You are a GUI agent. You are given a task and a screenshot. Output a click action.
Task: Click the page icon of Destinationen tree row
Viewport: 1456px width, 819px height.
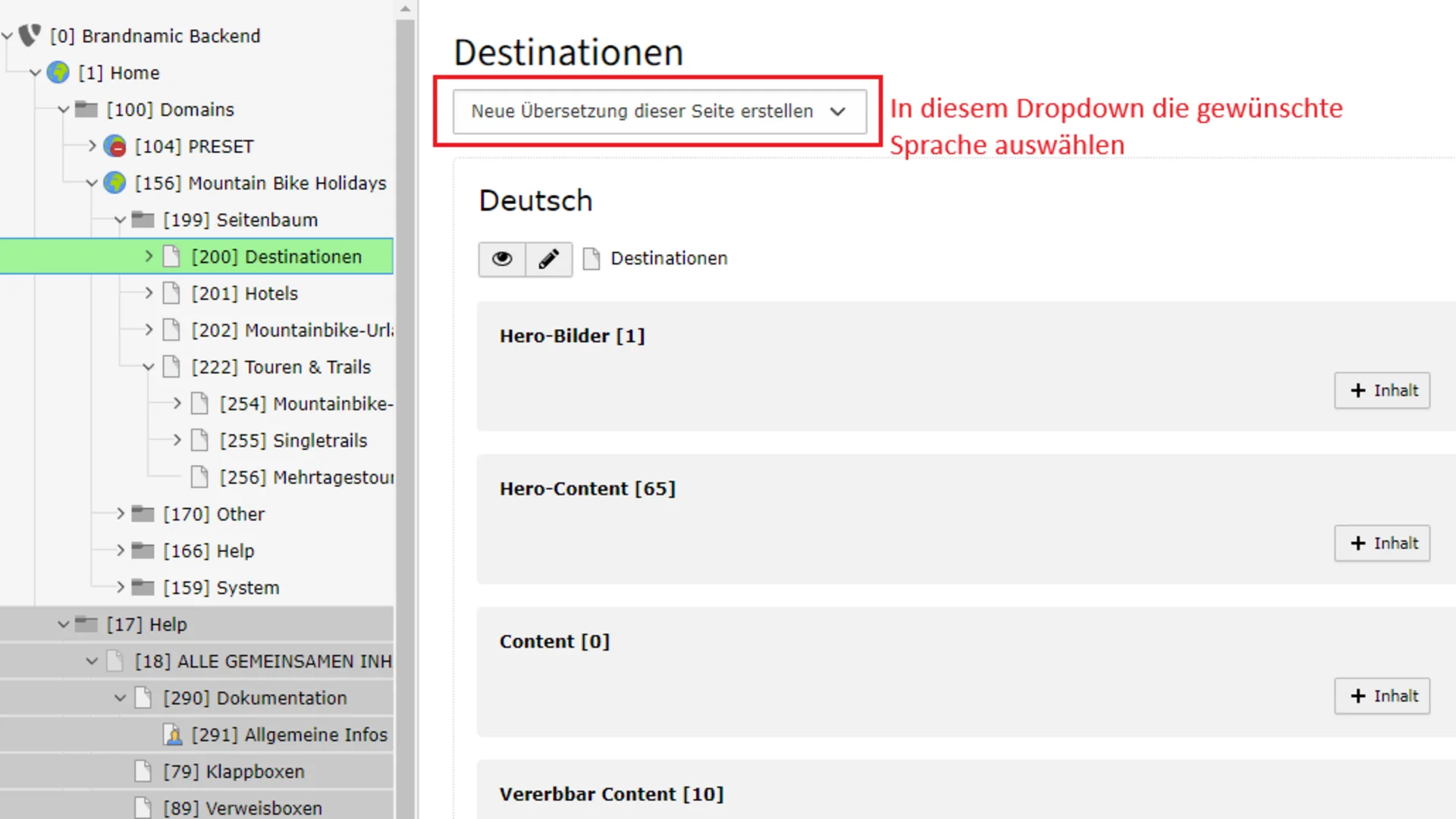[x=172, y=256]
